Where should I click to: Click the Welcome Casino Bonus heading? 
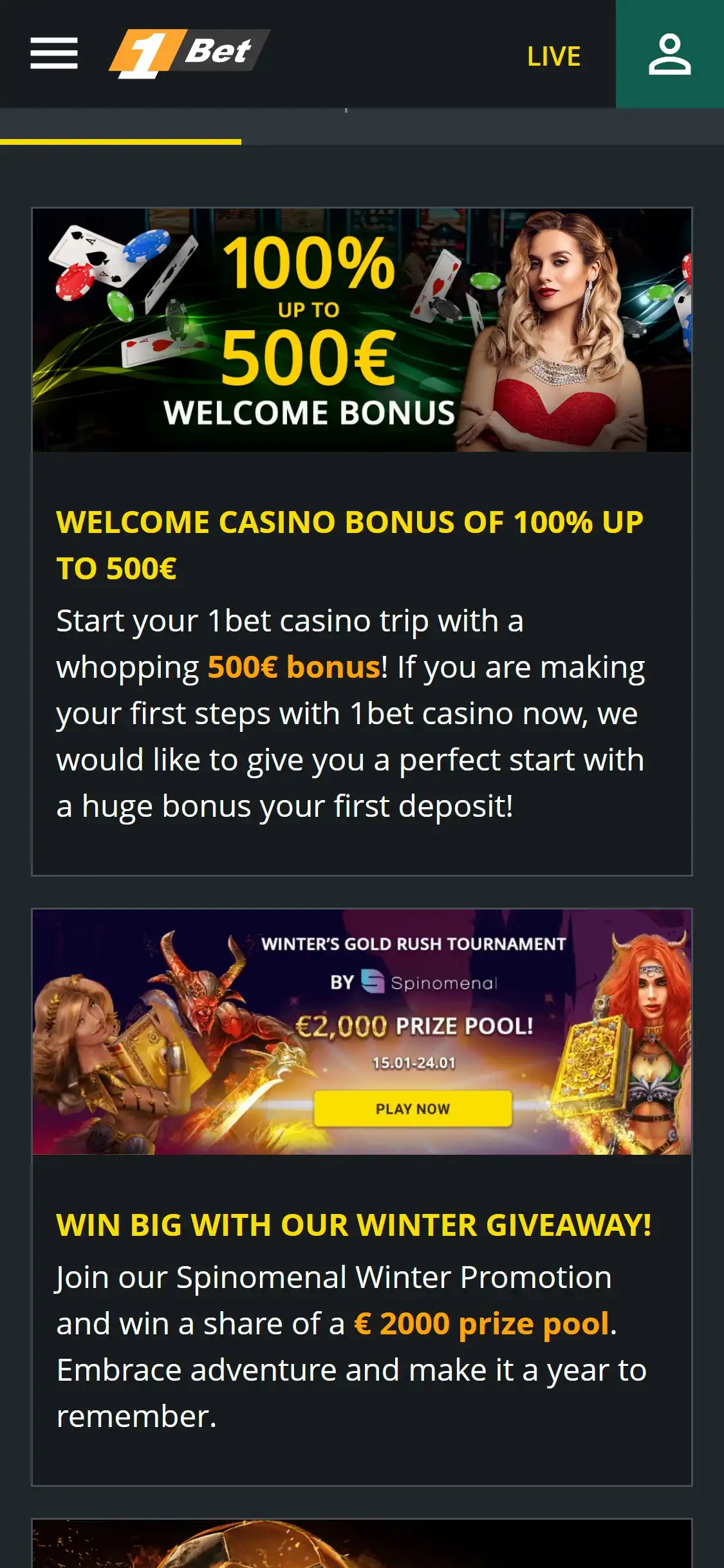click(349, 545)
